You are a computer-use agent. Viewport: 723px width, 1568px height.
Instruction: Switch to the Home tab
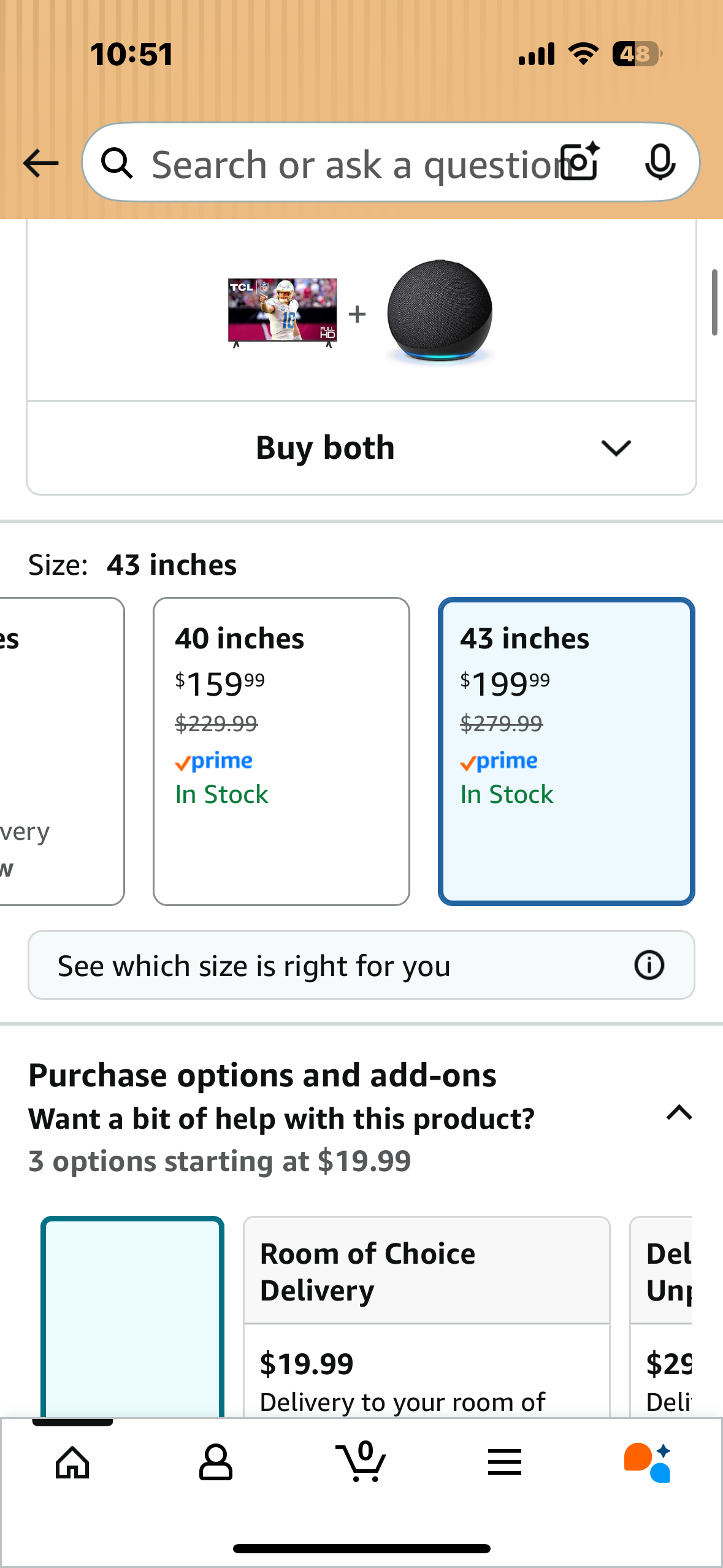click(x=72, y=1463)
